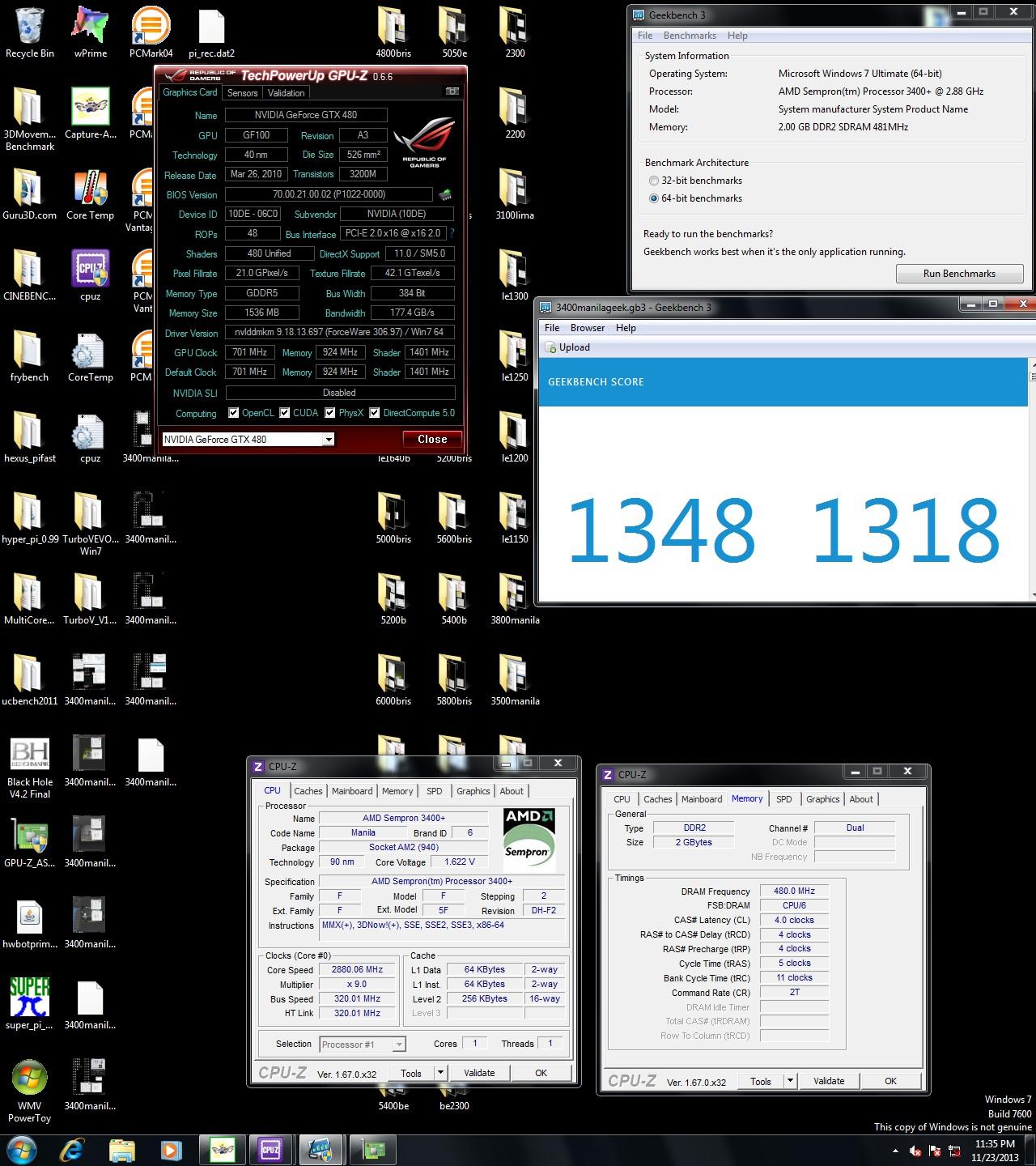This screenshot has height=1166, width=1036.
Task: Open the 3800manila folder
Action: click(515, 599)
